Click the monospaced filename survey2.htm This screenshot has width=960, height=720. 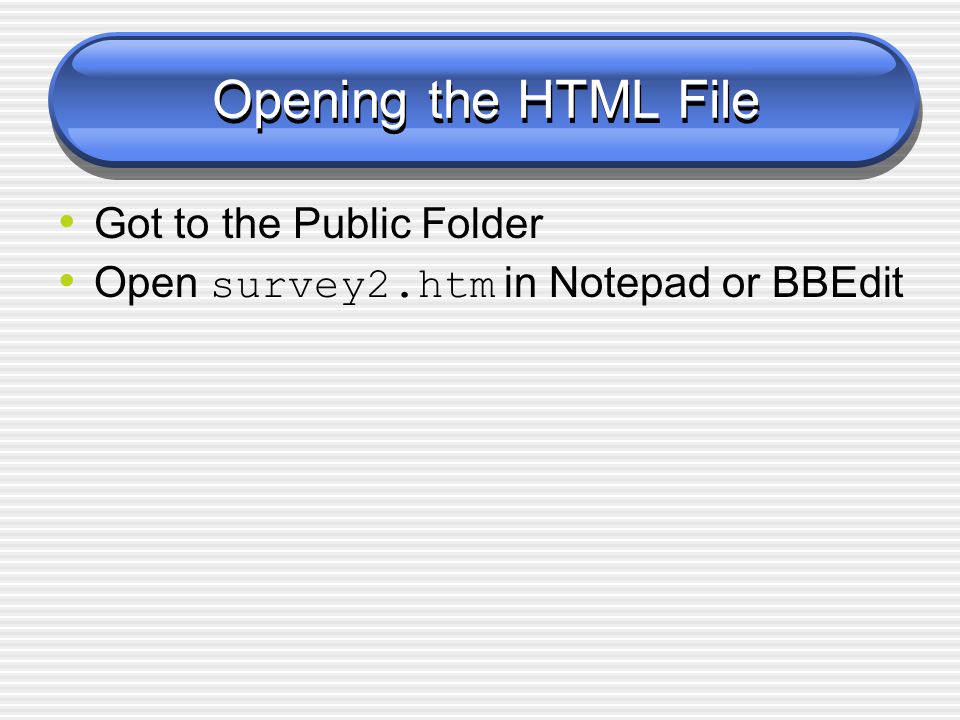[354, 286]
